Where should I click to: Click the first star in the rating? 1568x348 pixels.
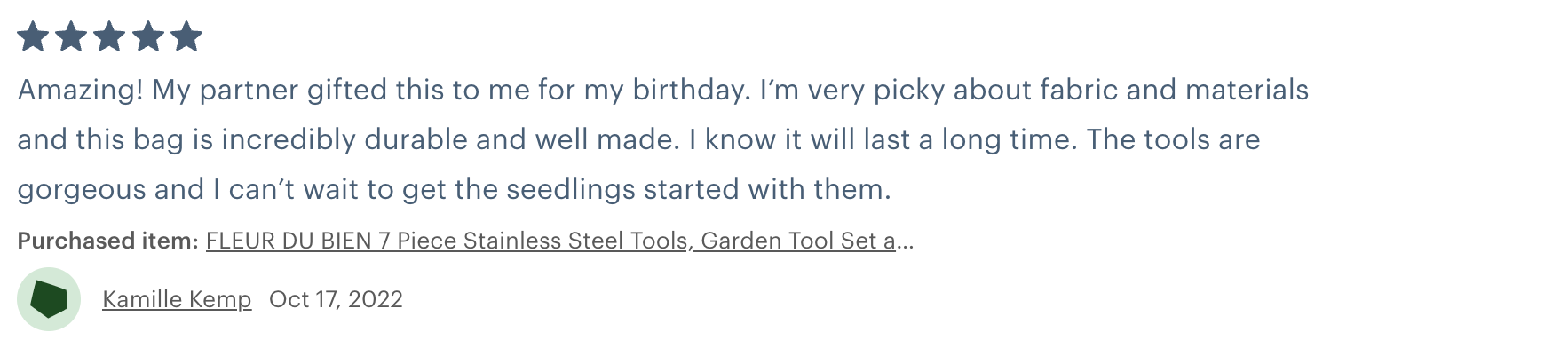click(x=34, y=37)
